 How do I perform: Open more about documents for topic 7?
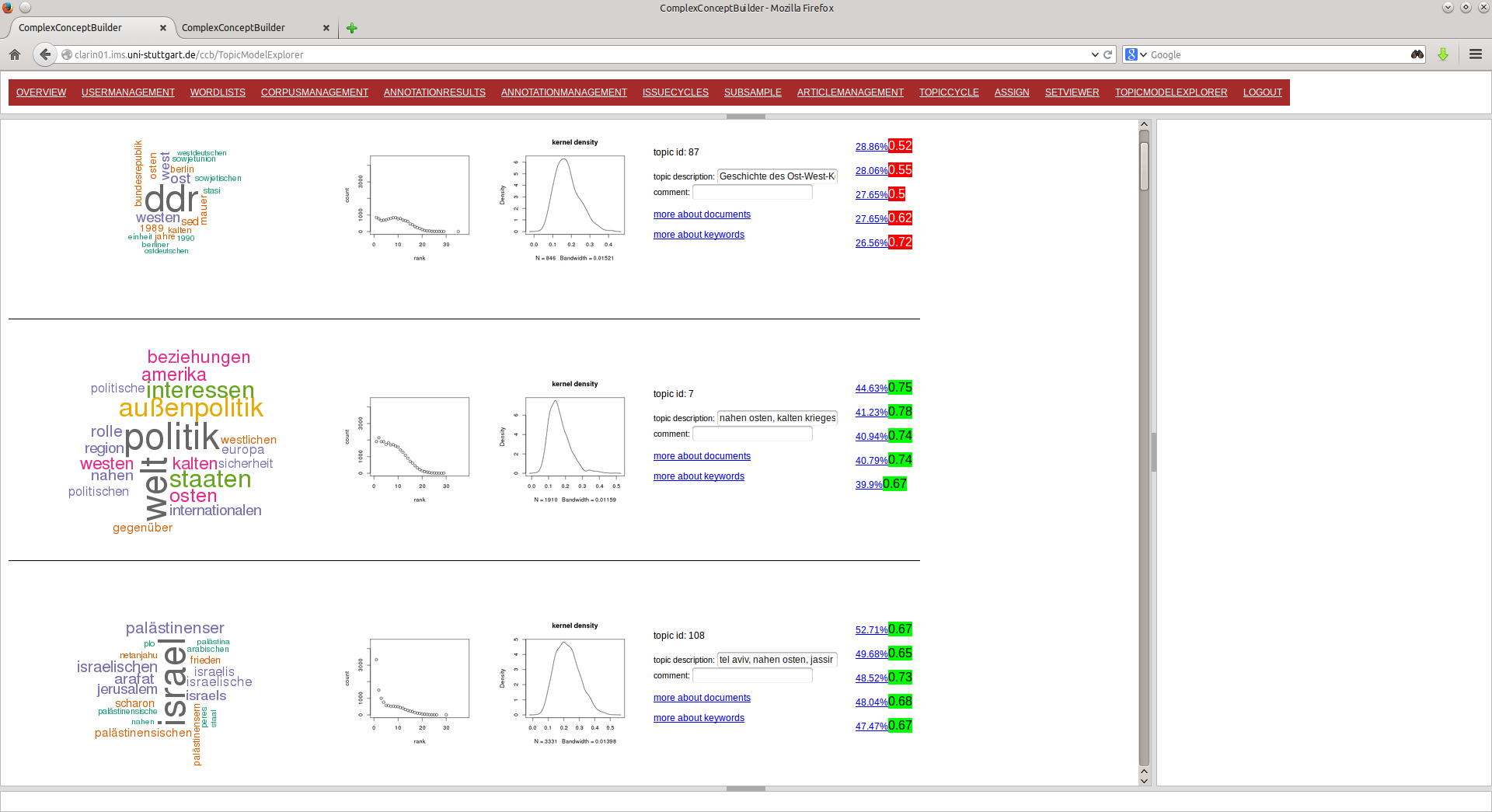coord(702,456)
